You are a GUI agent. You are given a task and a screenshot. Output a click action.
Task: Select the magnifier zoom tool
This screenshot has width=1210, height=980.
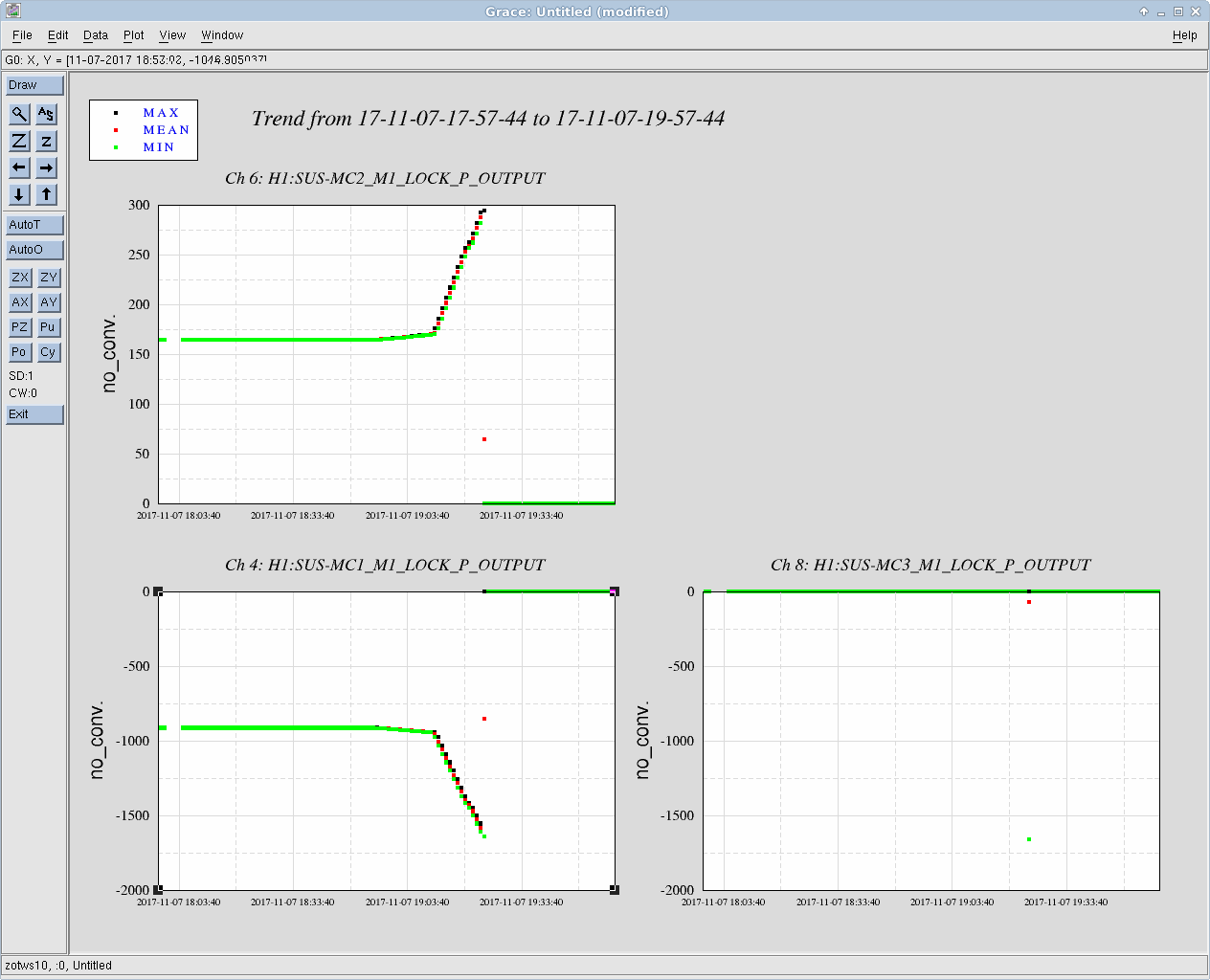click(x=19, y=114)
